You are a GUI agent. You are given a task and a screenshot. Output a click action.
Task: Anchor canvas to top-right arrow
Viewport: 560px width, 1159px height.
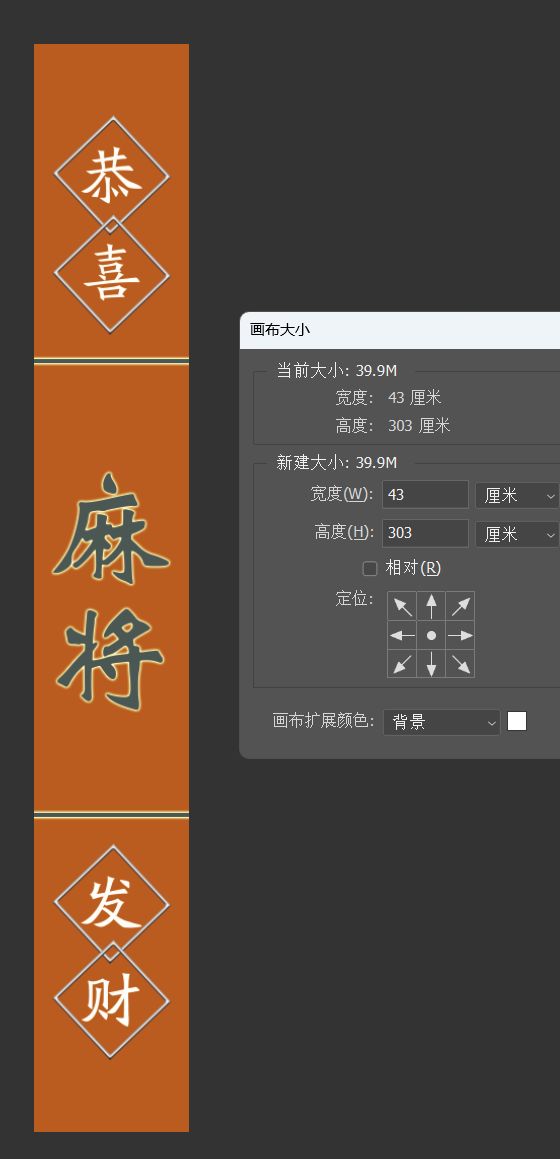[460, 606]
